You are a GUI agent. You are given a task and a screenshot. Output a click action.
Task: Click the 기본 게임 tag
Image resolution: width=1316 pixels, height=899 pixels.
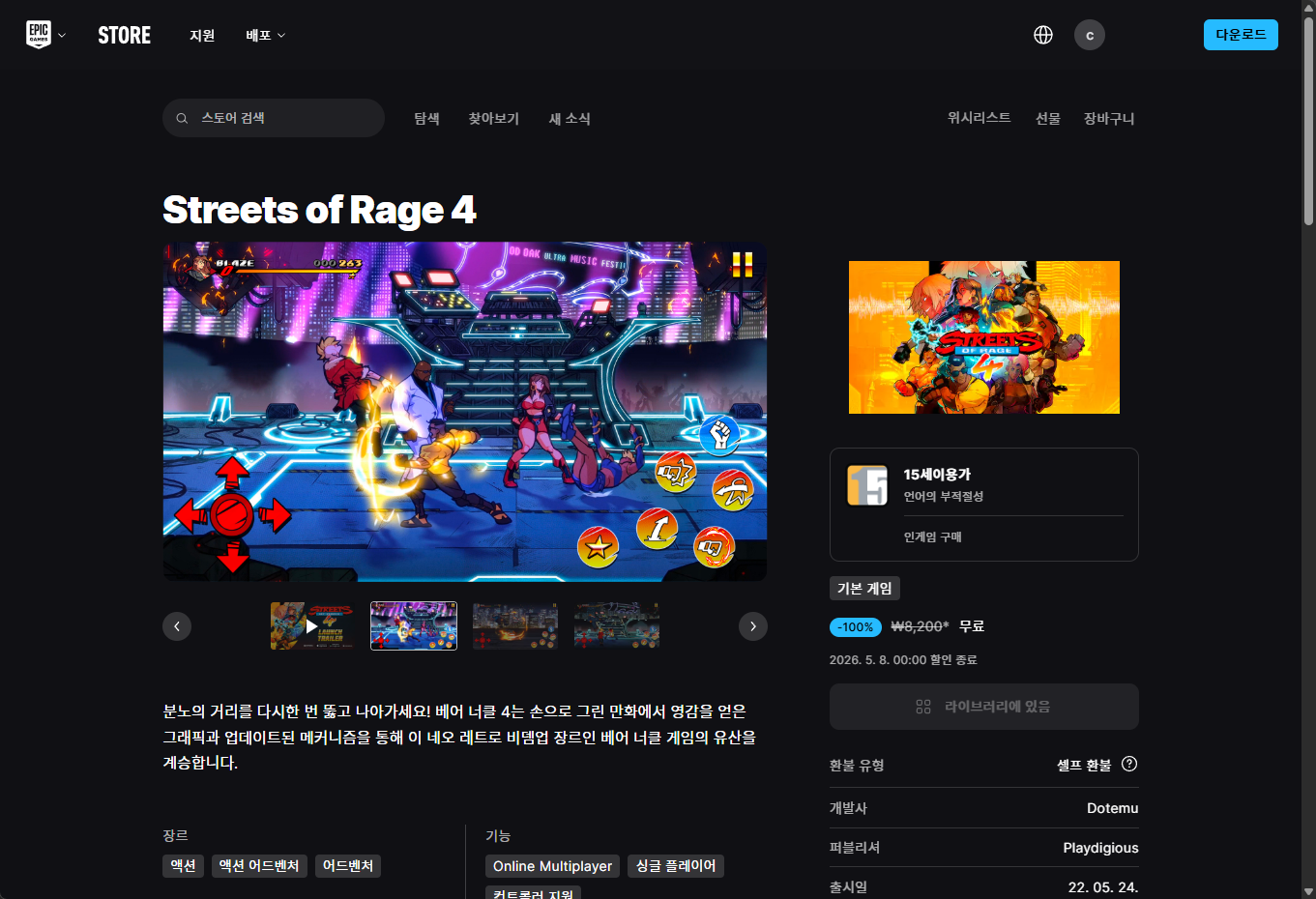pyautogui.click(x=864, y=589)
